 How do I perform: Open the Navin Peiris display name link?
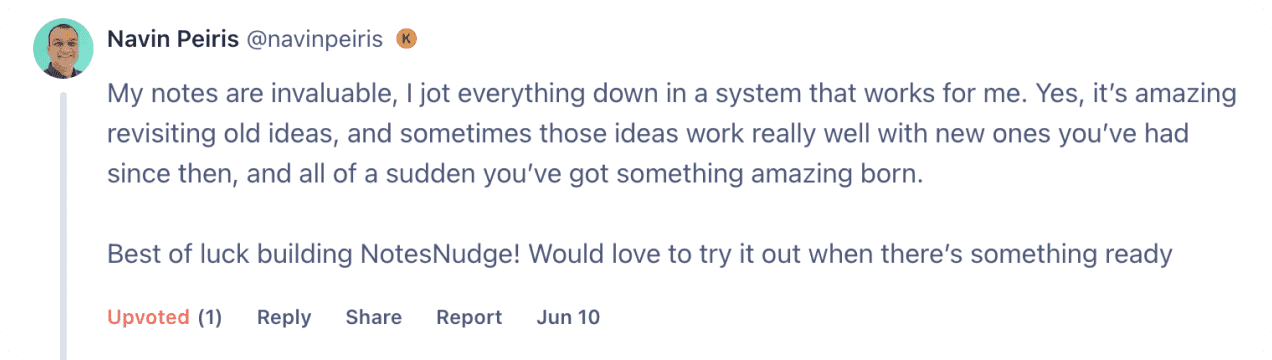coord(173,39)
